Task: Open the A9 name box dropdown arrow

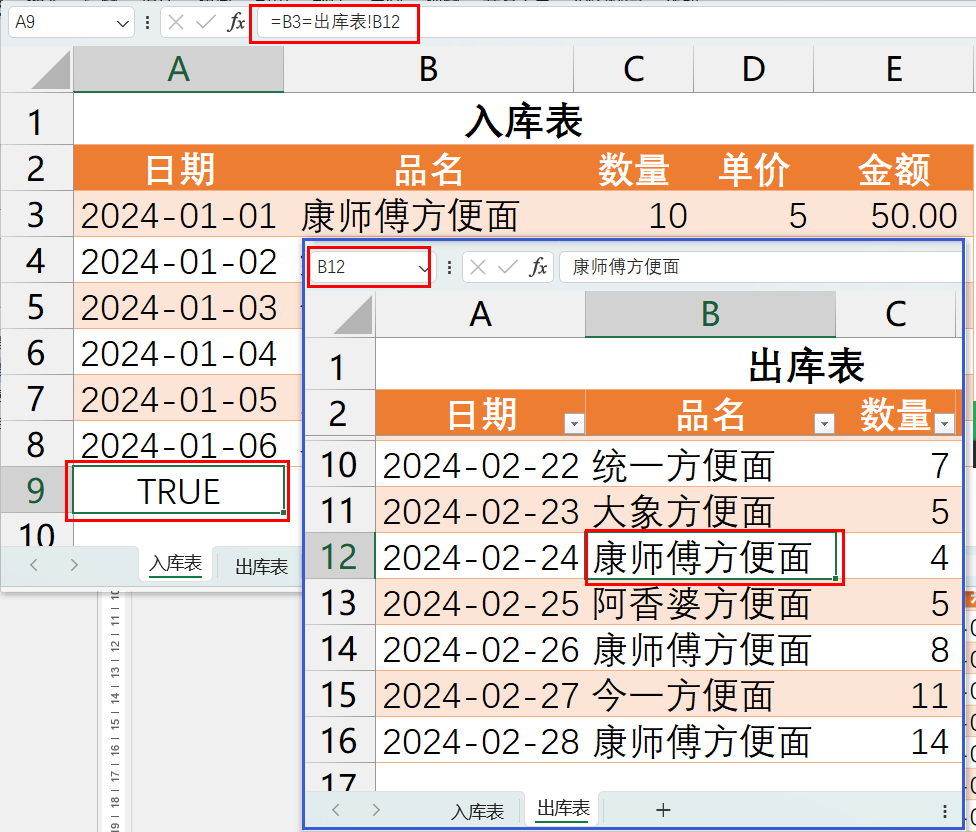Action: click(122, 21)
